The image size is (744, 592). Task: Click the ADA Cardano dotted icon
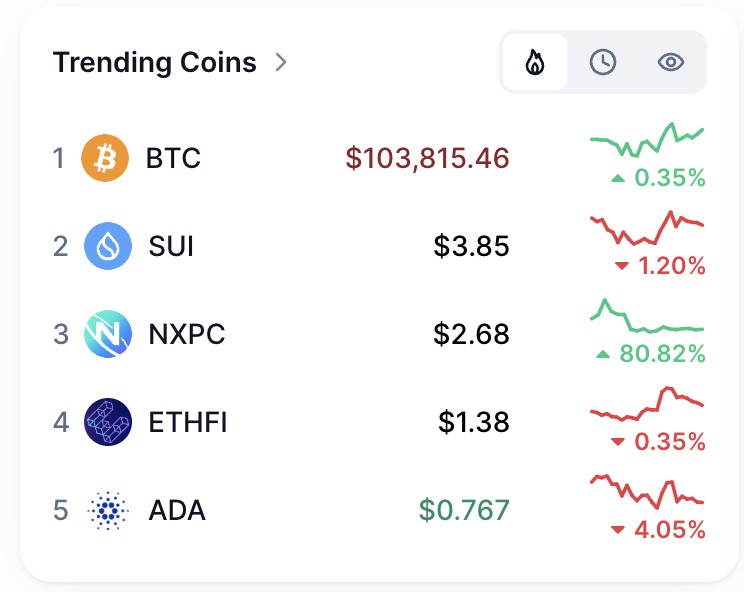click(x=108, y=510)
